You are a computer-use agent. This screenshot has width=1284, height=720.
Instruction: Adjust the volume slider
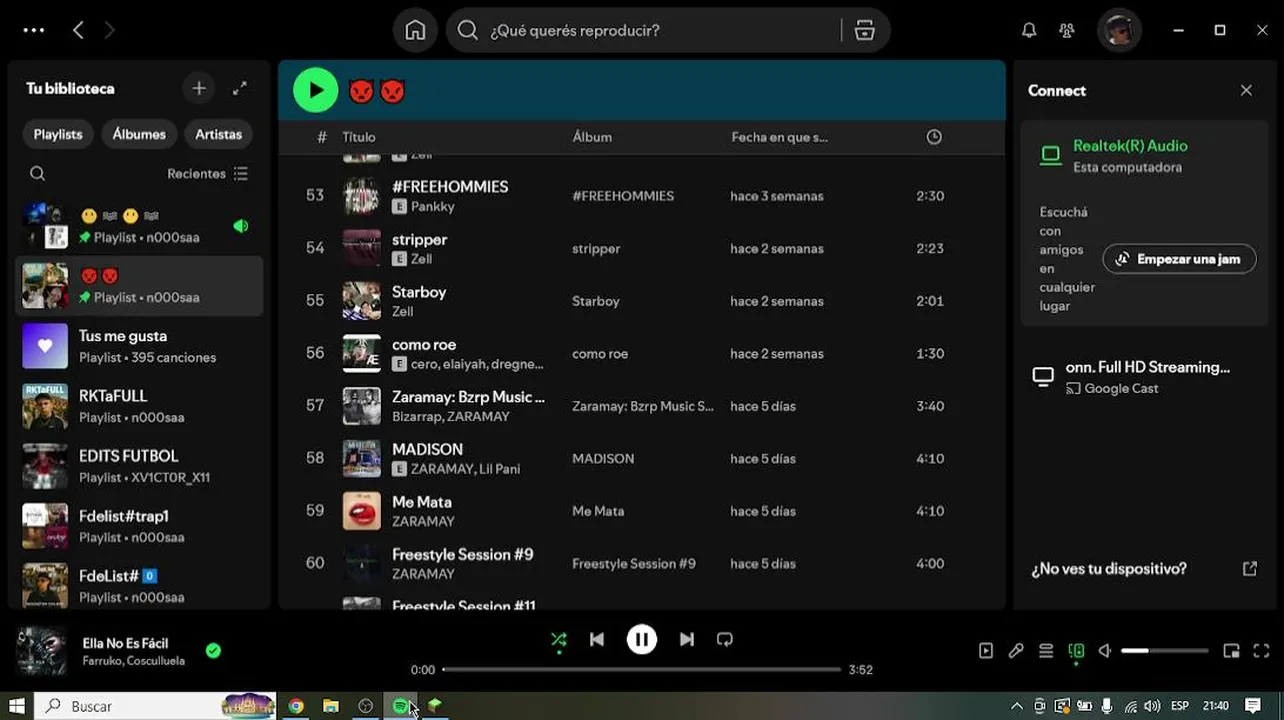(x=1165, y=651)
